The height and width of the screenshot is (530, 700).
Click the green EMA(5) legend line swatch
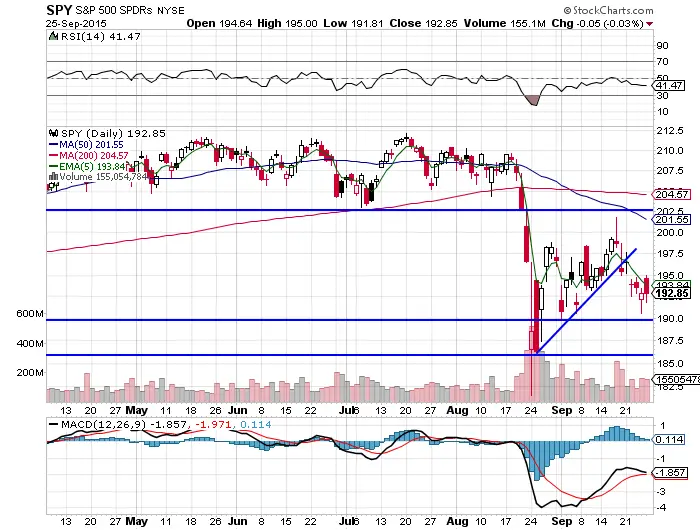tap(53, 166)
